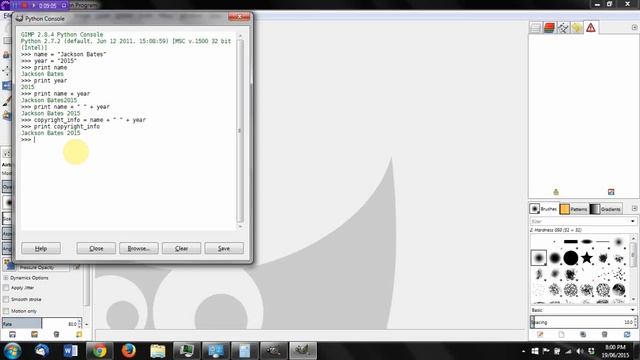
Task: Click the Rate slider
Action: (42, 324)
